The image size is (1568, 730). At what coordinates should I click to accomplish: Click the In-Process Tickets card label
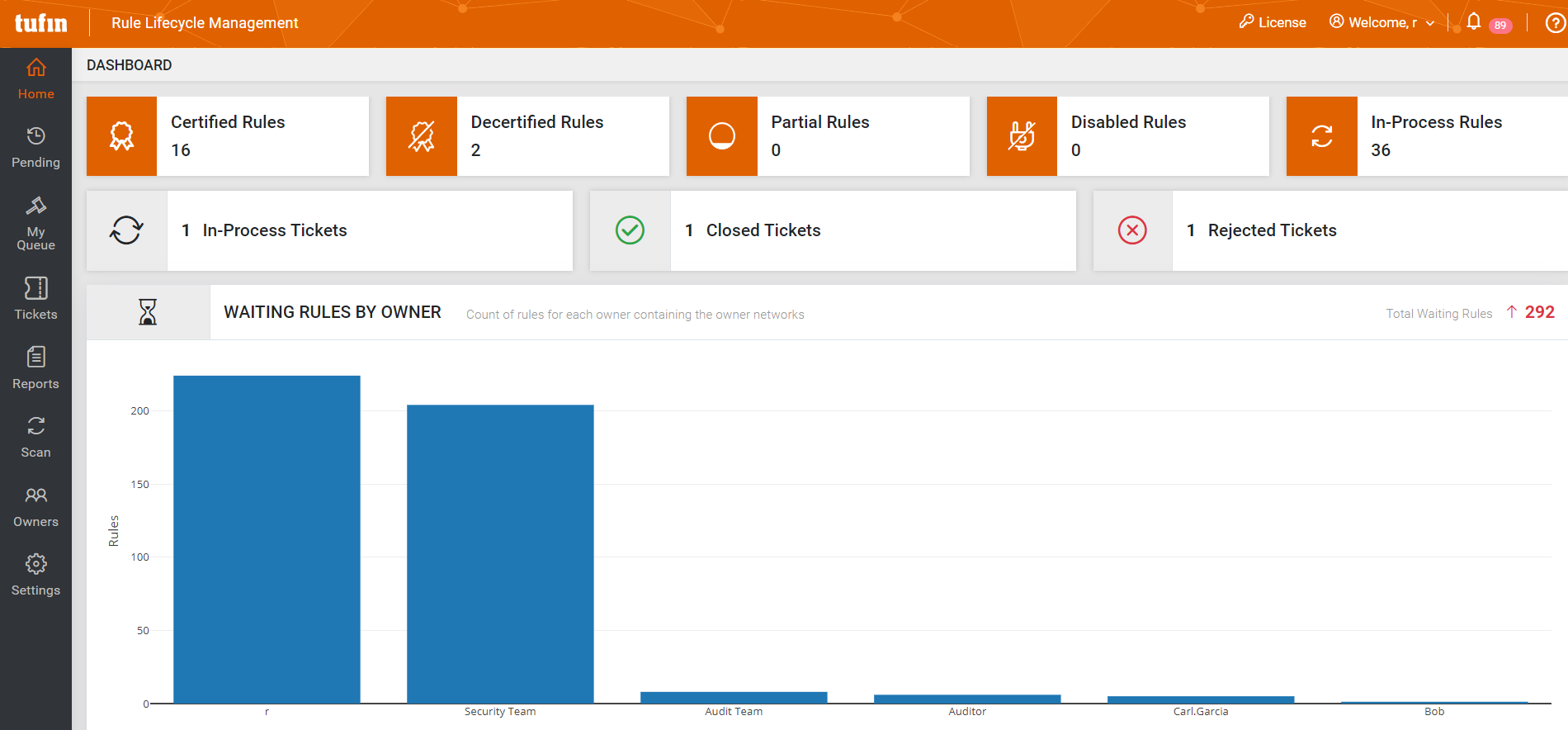(275, 230)
